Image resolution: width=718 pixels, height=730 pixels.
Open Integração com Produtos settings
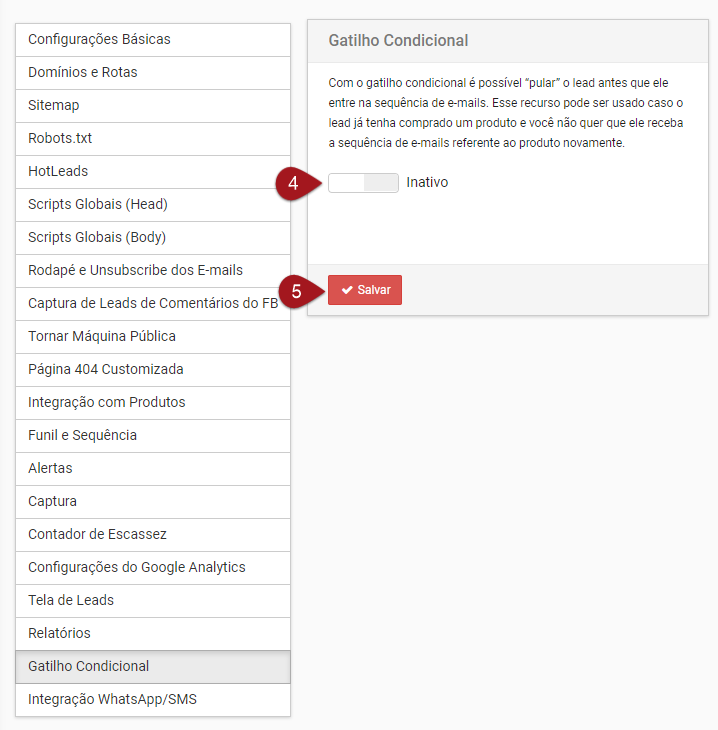pyautogui.click(x=107, y=403)
